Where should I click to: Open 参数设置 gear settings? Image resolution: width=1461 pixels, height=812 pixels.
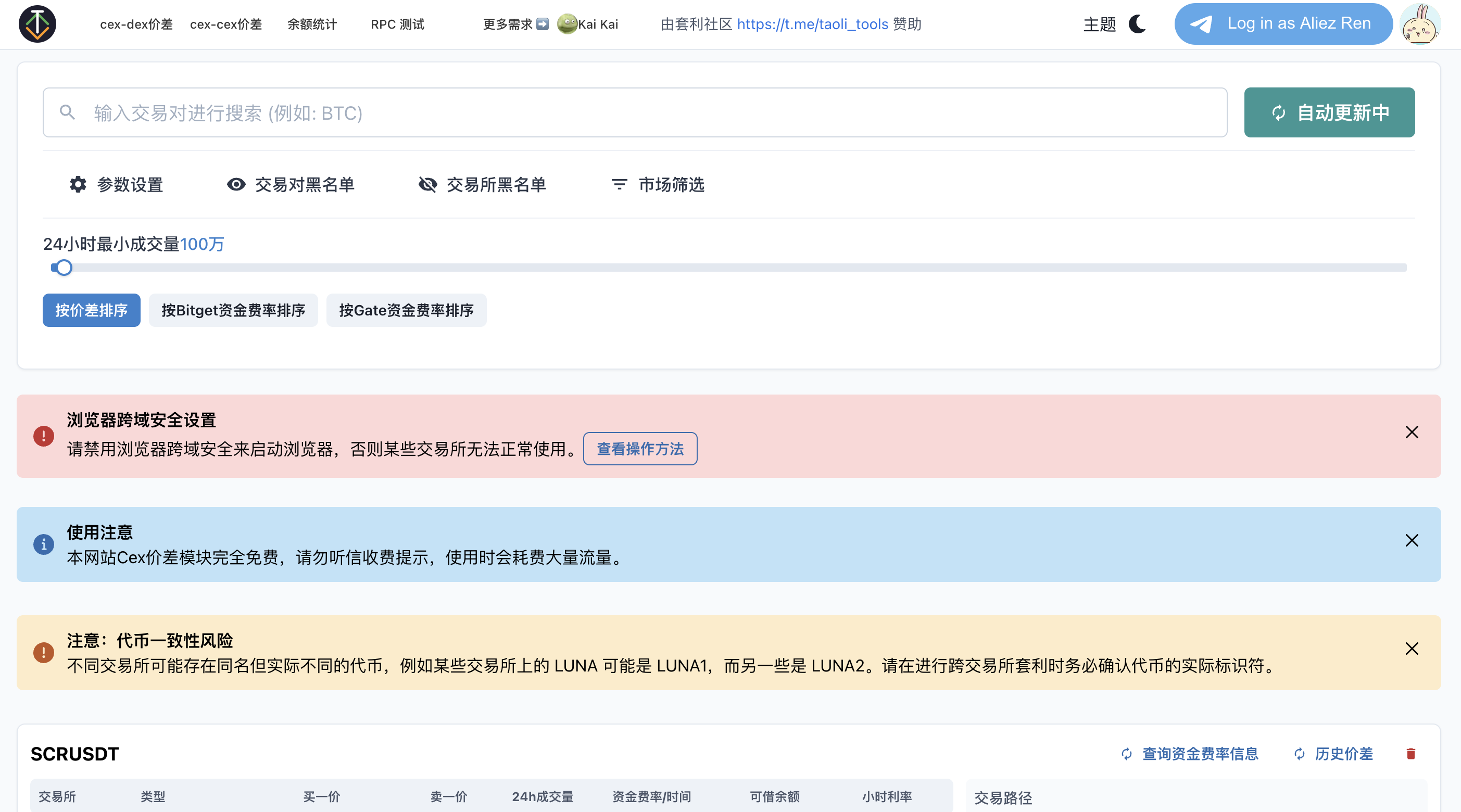(x=116, y=184)
